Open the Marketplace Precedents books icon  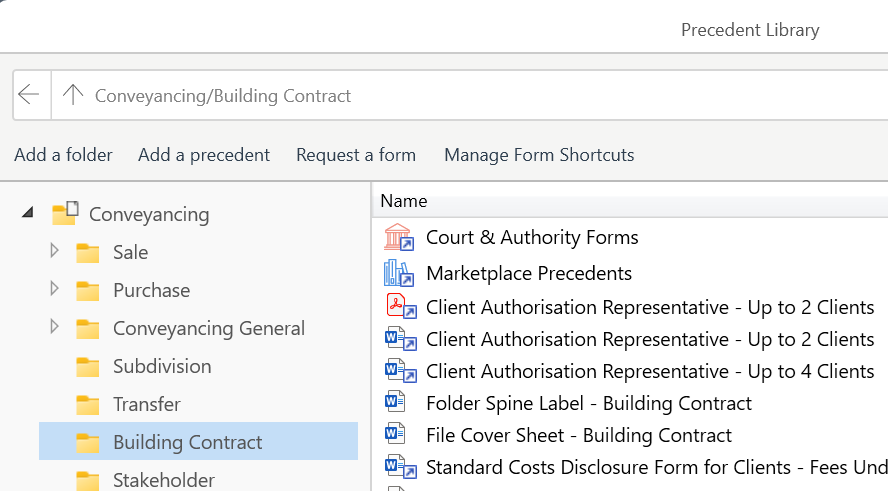[399, 273]
